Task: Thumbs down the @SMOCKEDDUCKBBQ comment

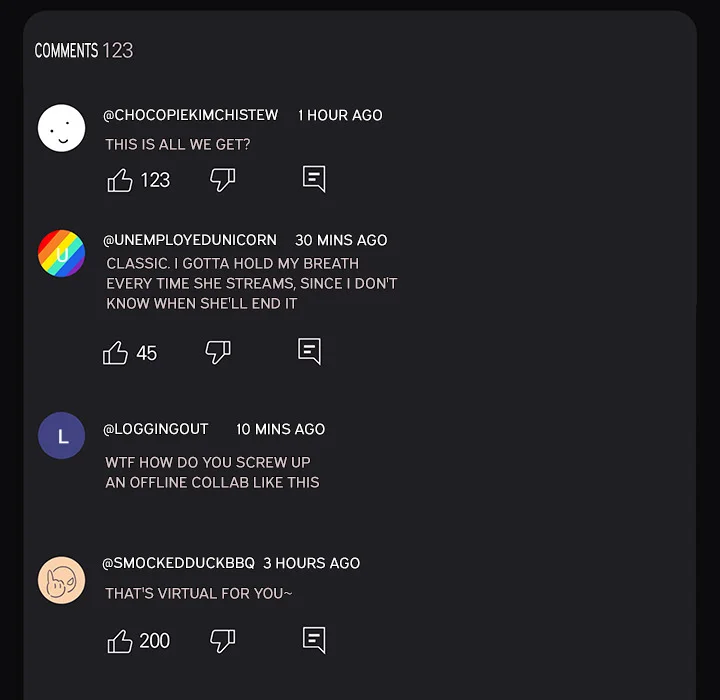Action: pyautogui.click(x=222, y=641)
